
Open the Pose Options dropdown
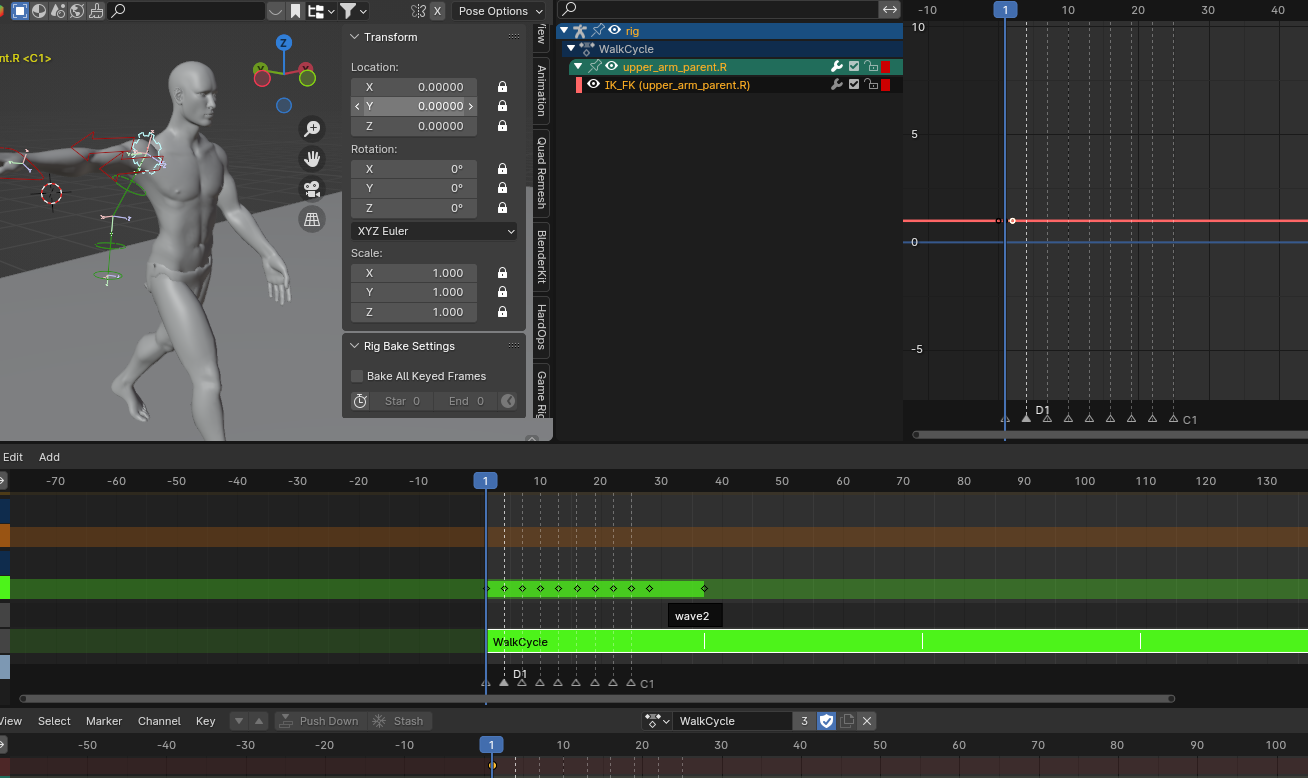pyautogui.click(x=499, y=11)
